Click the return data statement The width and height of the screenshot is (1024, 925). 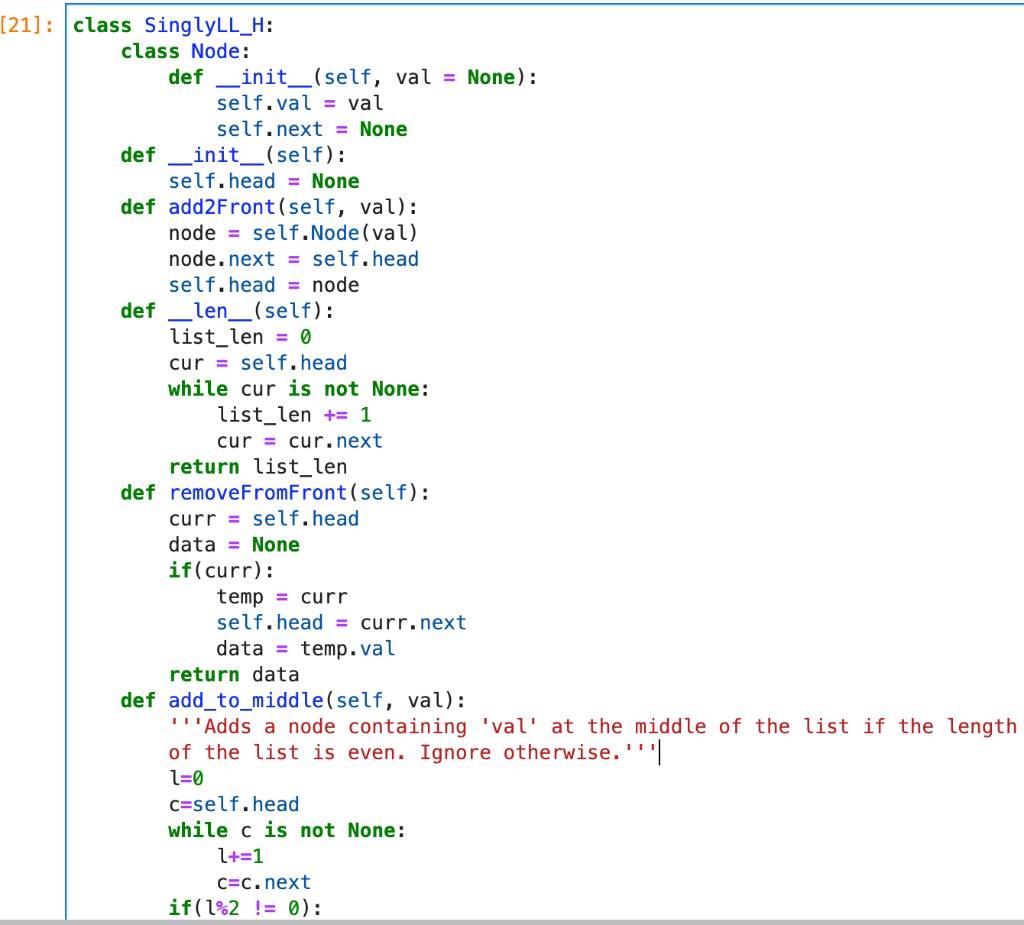pos(234,674)
